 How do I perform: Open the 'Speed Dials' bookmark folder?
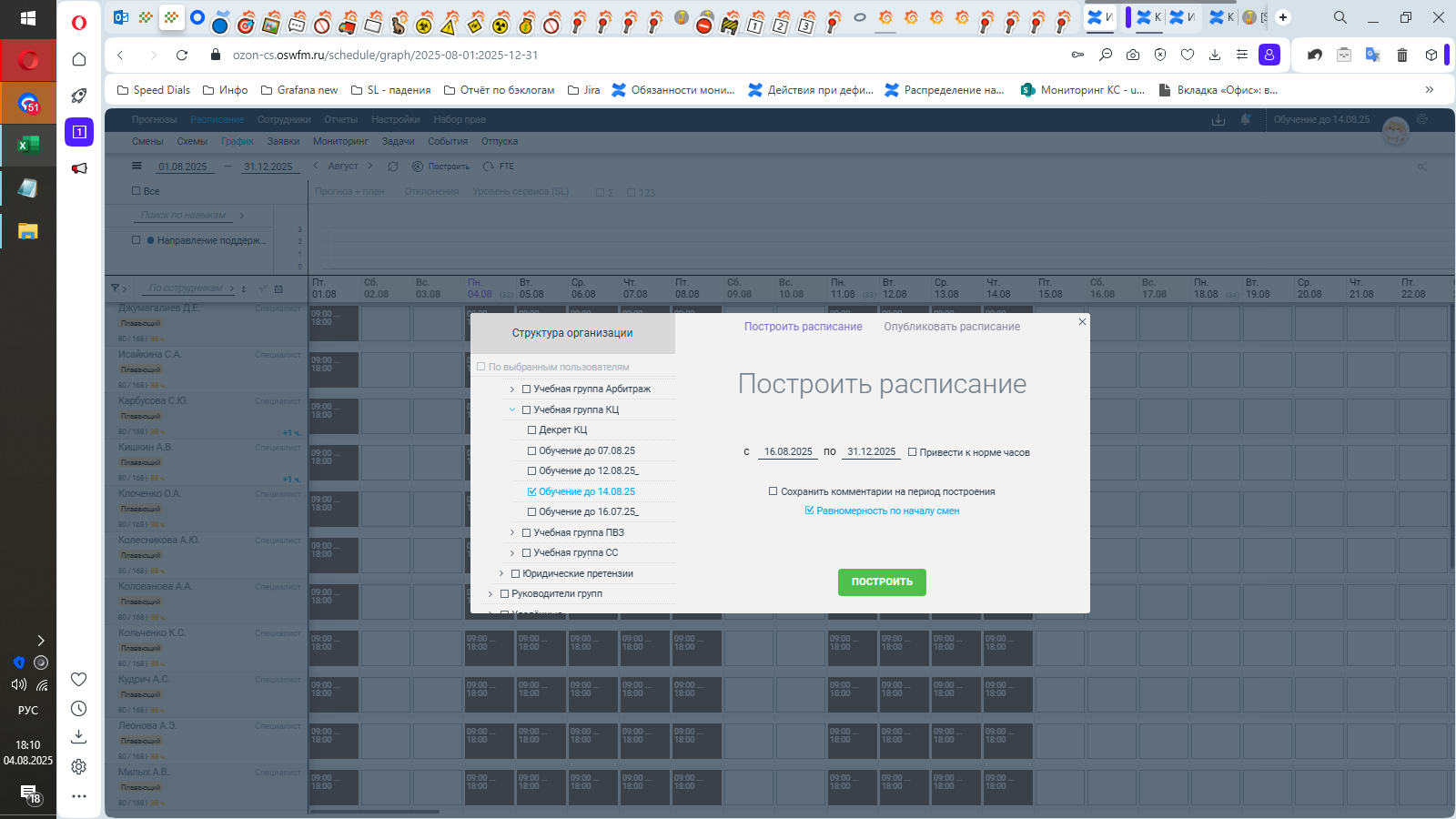153,89
